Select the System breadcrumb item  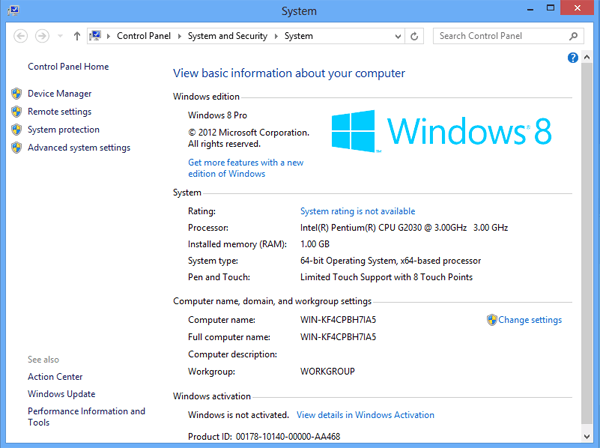point(298,36)
